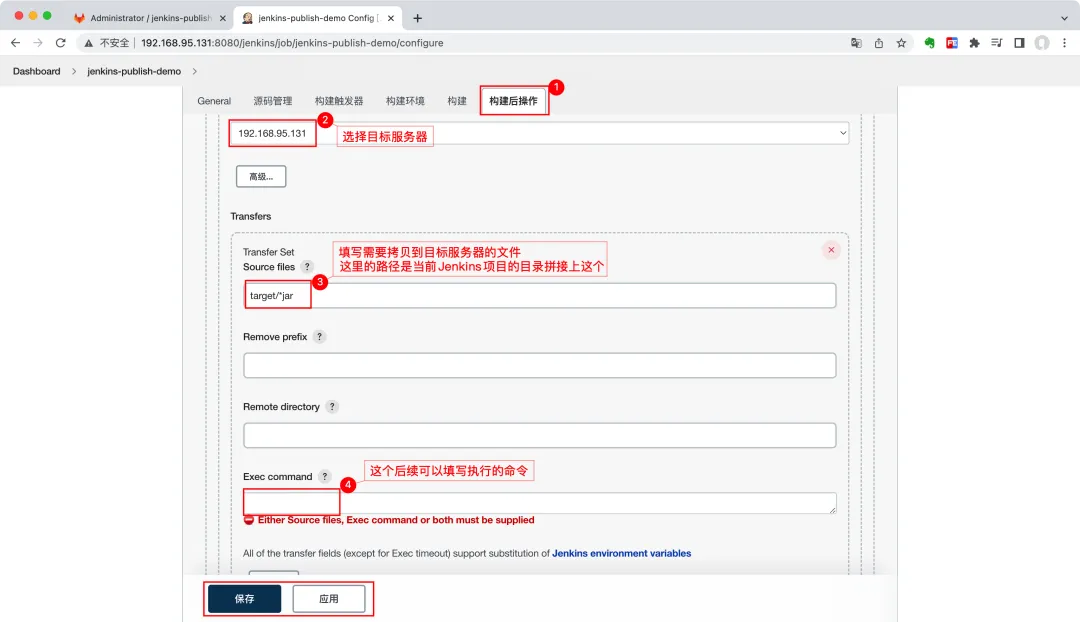
Task: Click the not-secure warning icon
Action: [x=89, y=43]
